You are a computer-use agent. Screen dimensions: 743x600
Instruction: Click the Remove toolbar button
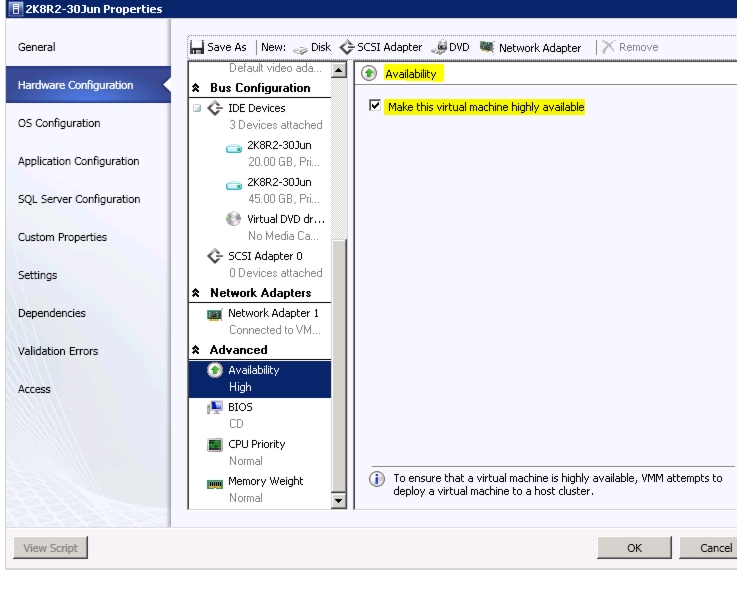point(630,47)
